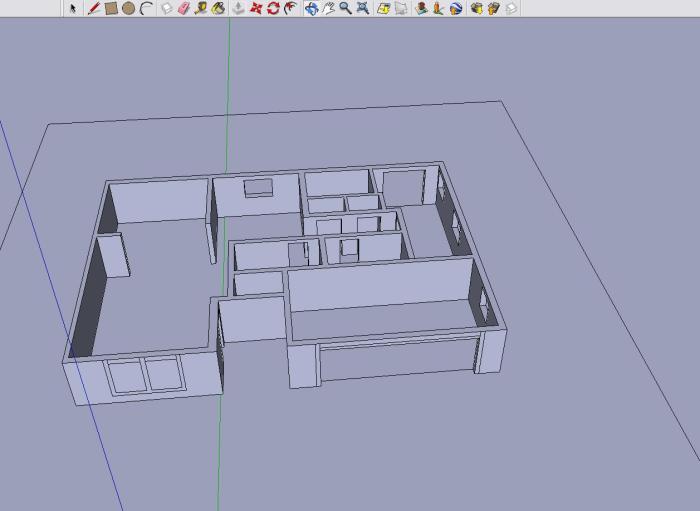Toggle terrain display in toolbar

click(x=401, y=8)
